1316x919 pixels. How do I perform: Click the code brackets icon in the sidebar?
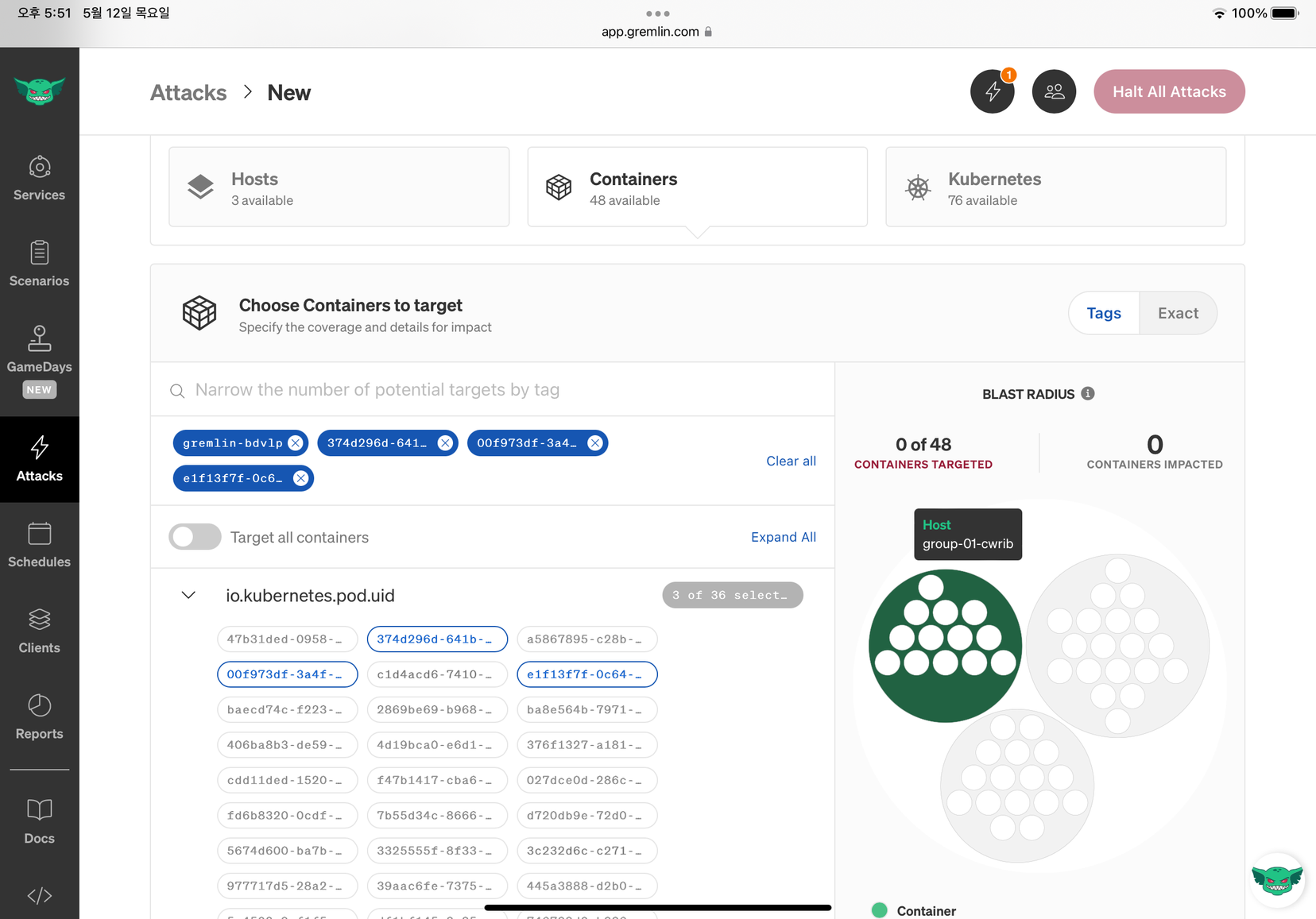pos(39,896)
